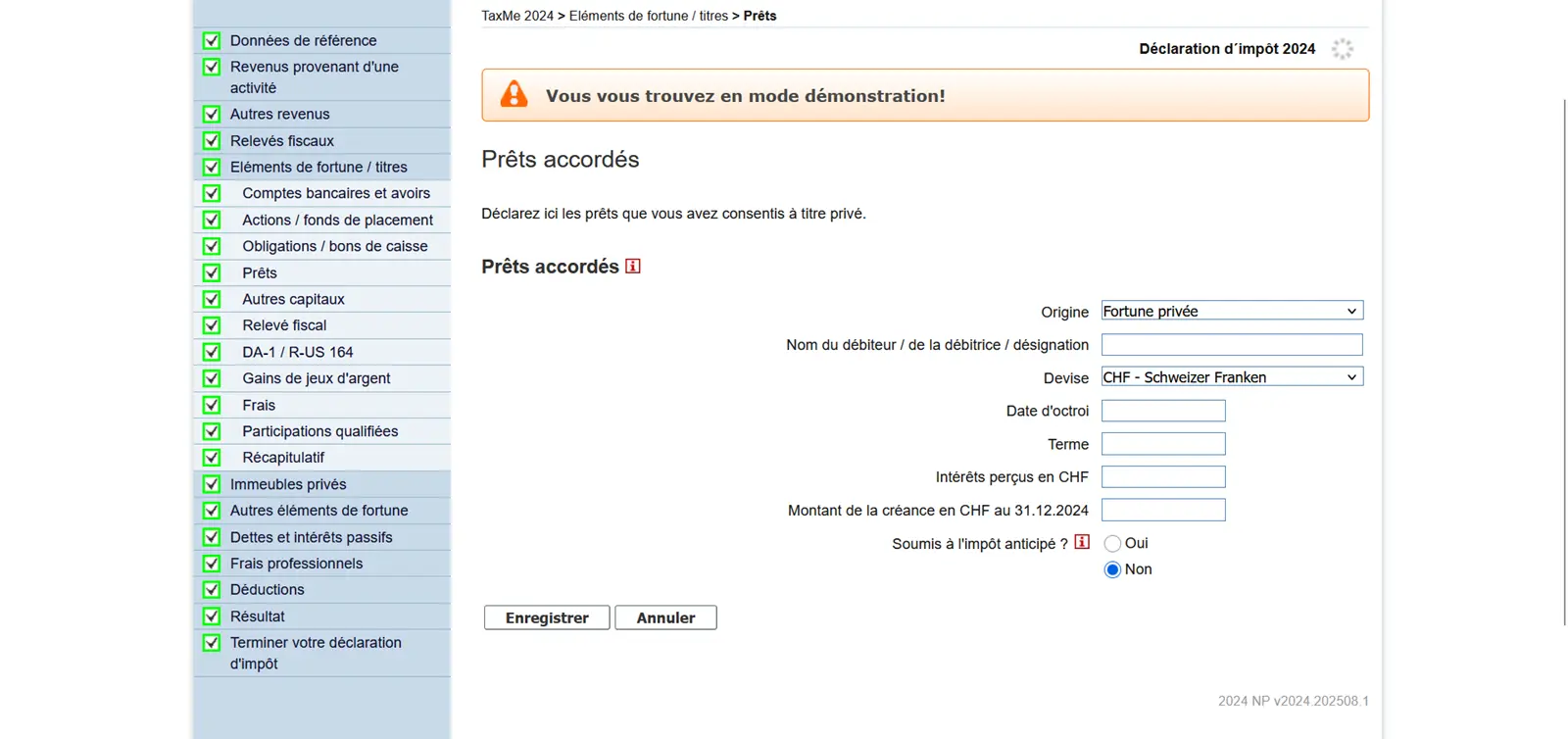Click green checkmark next to Résultat

click(212, 616)
